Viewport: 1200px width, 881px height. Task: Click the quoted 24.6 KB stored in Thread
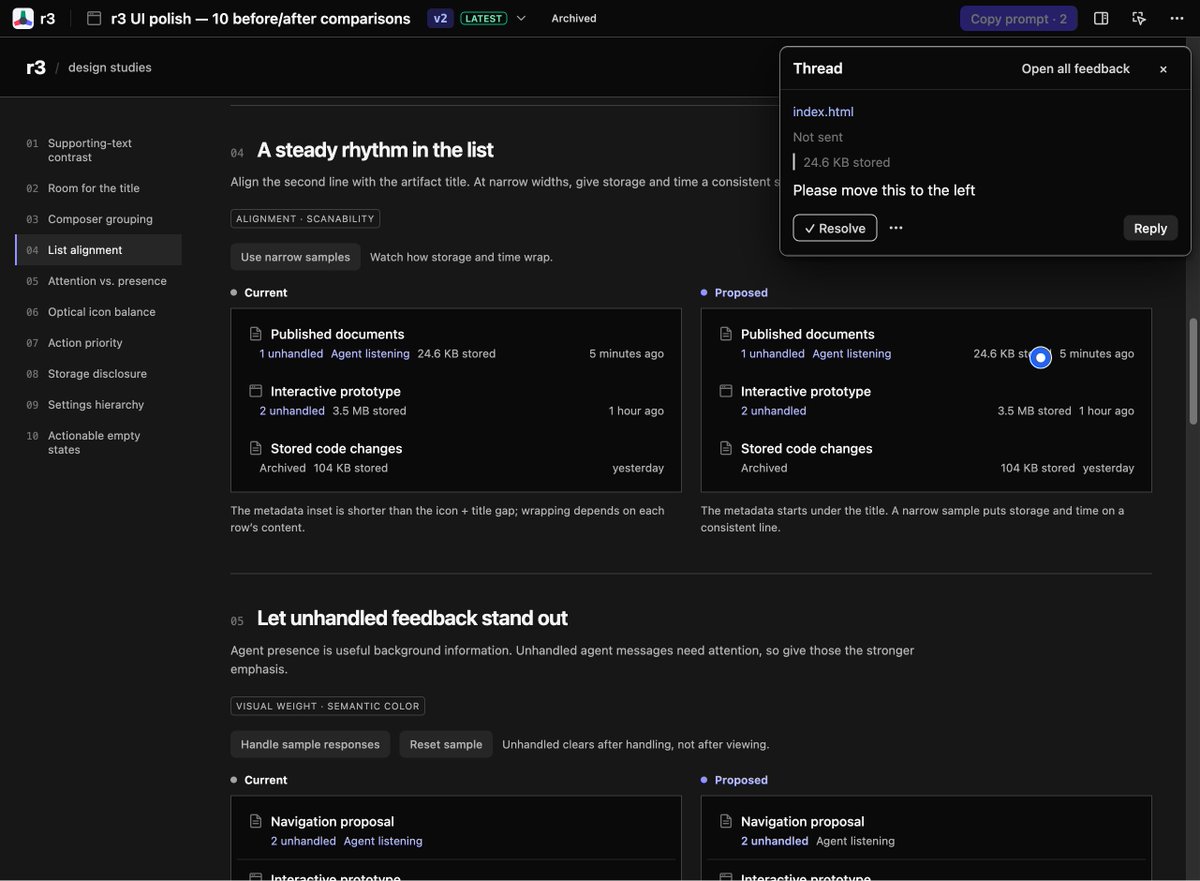tap(846, 162)
